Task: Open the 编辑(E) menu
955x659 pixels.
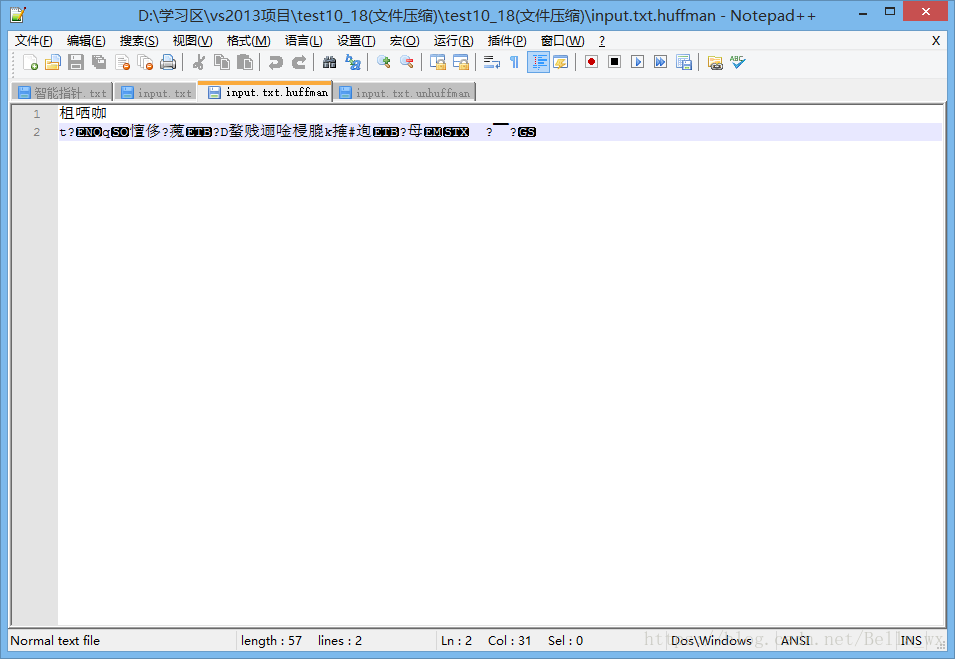Action: [86, 41]
